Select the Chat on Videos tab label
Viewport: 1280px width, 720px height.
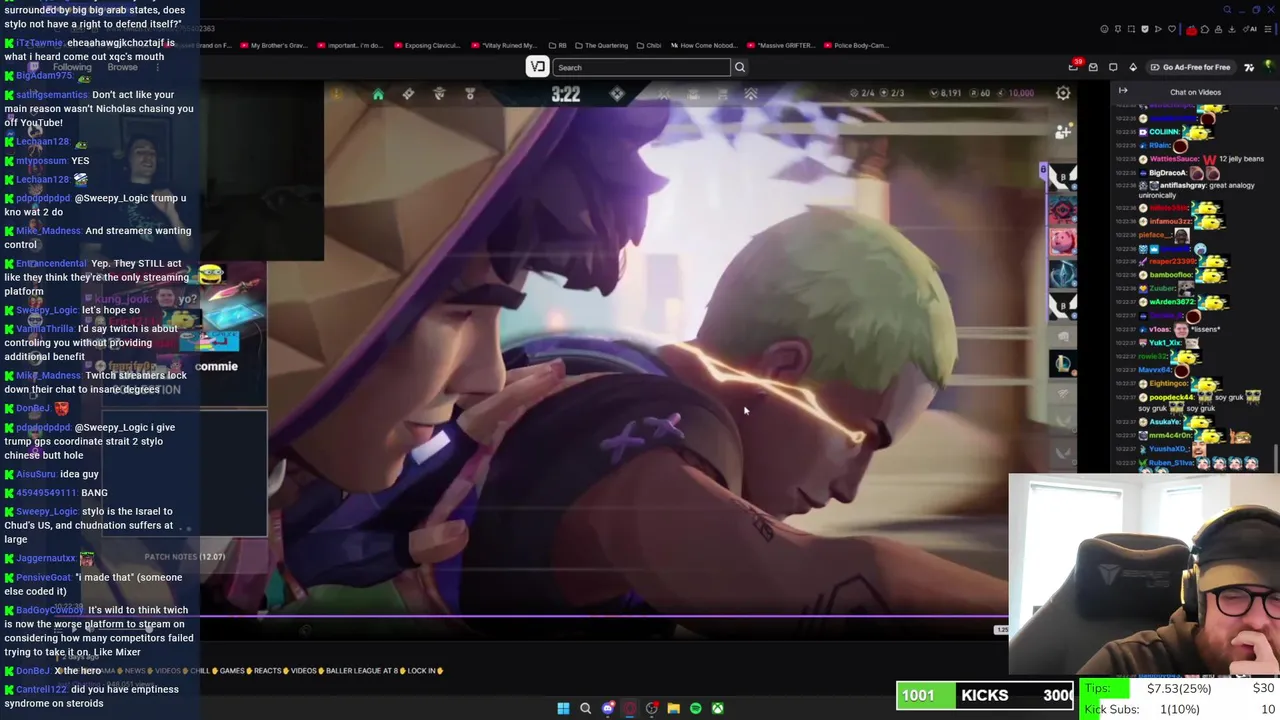click(x=1195, y=92)
